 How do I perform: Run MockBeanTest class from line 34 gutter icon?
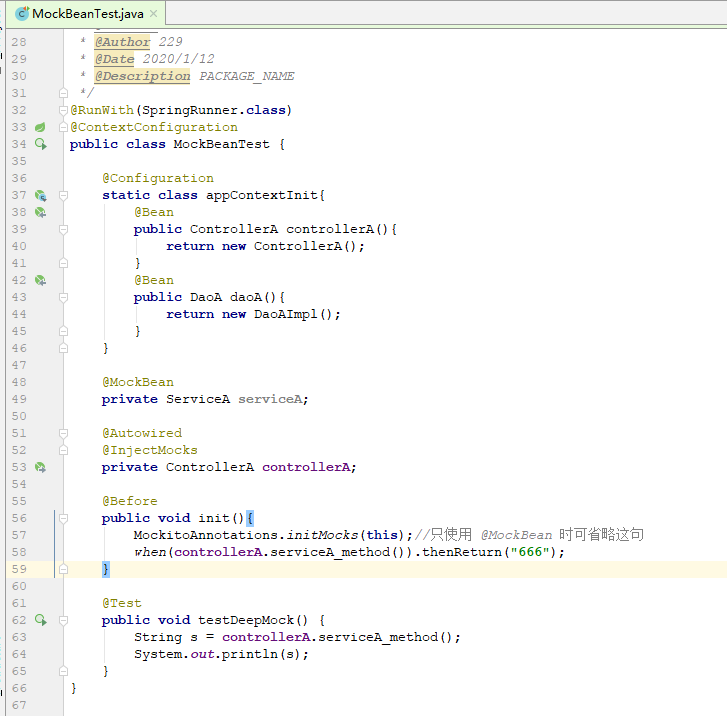click(41, 144)
